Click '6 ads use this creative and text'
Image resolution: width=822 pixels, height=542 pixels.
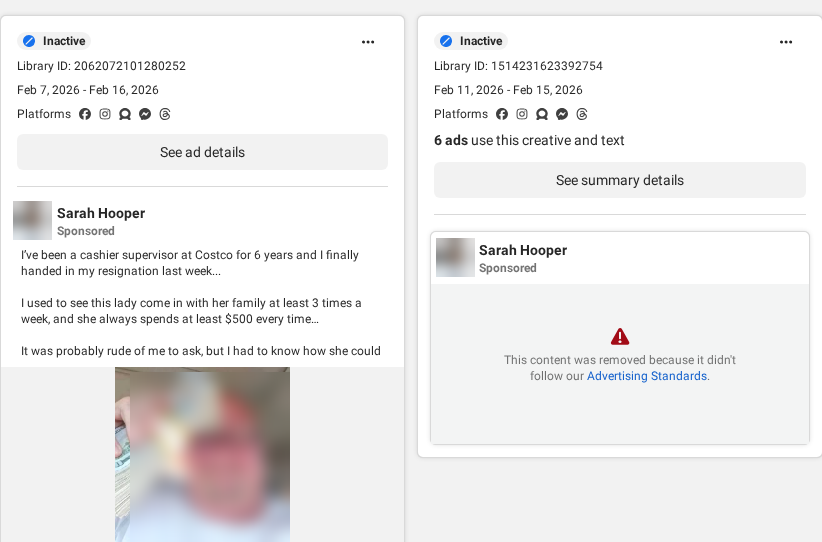[x=529, y=140]
